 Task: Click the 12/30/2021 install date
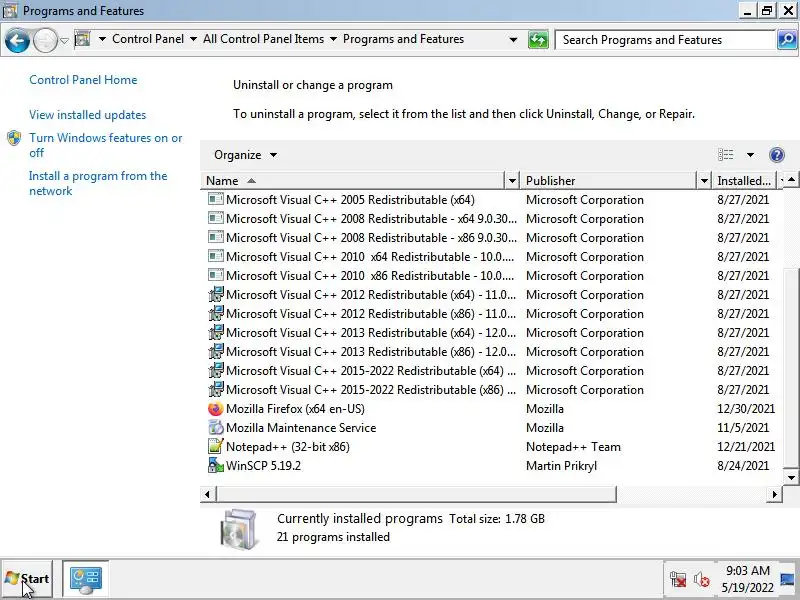coord(745,409)
